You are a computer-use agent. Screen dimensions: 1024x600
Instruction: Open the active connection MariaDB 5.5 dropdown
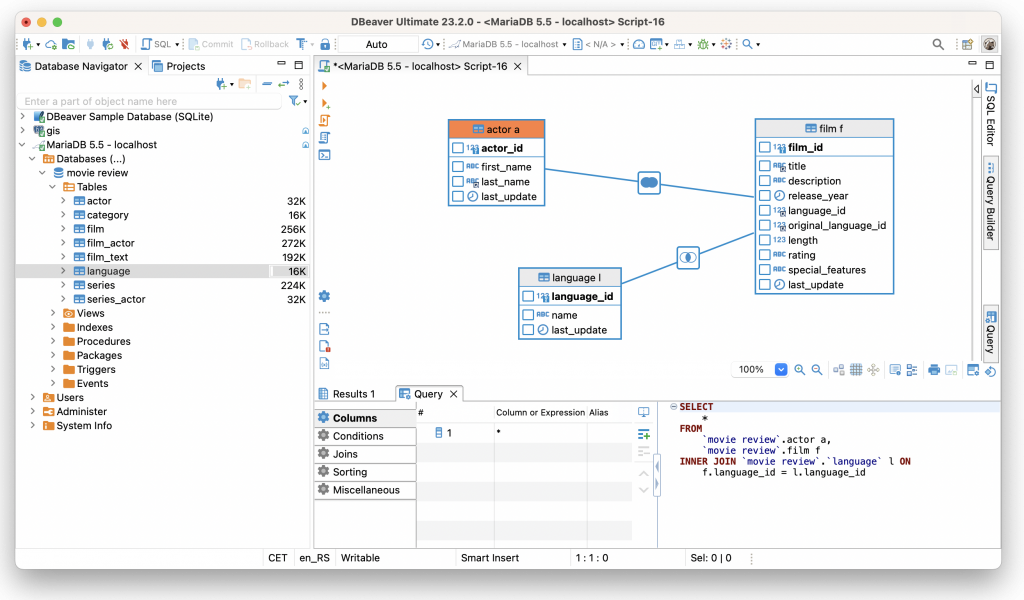507,44
